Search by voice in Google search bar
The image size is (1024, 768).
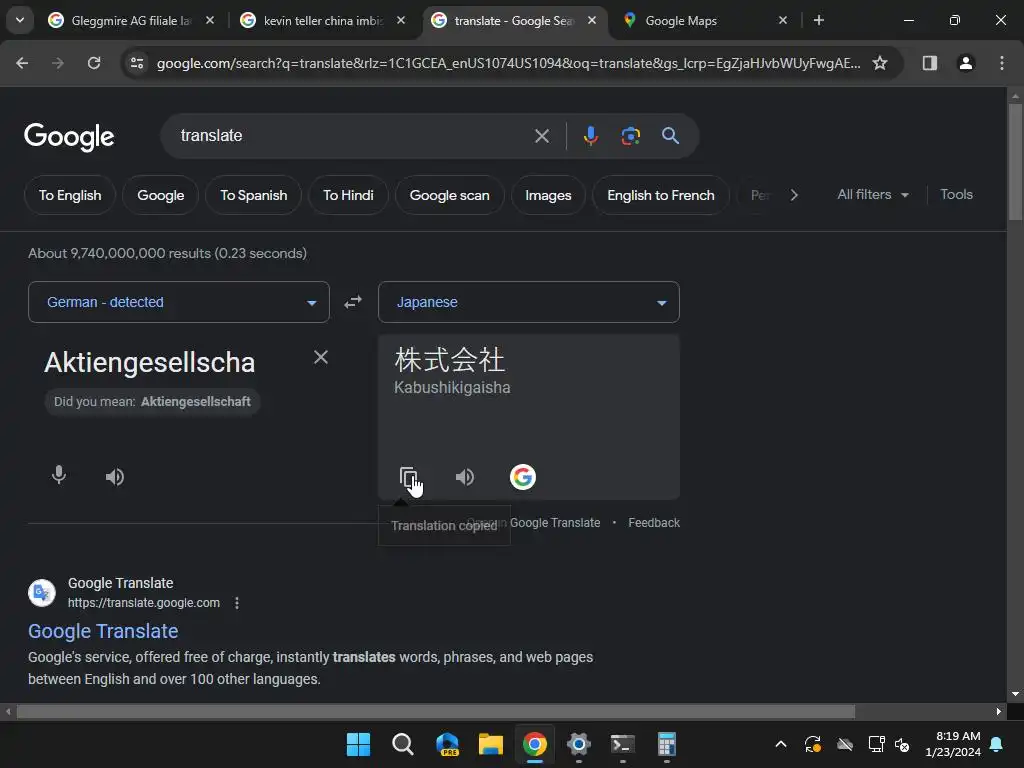tap(590, 136)
